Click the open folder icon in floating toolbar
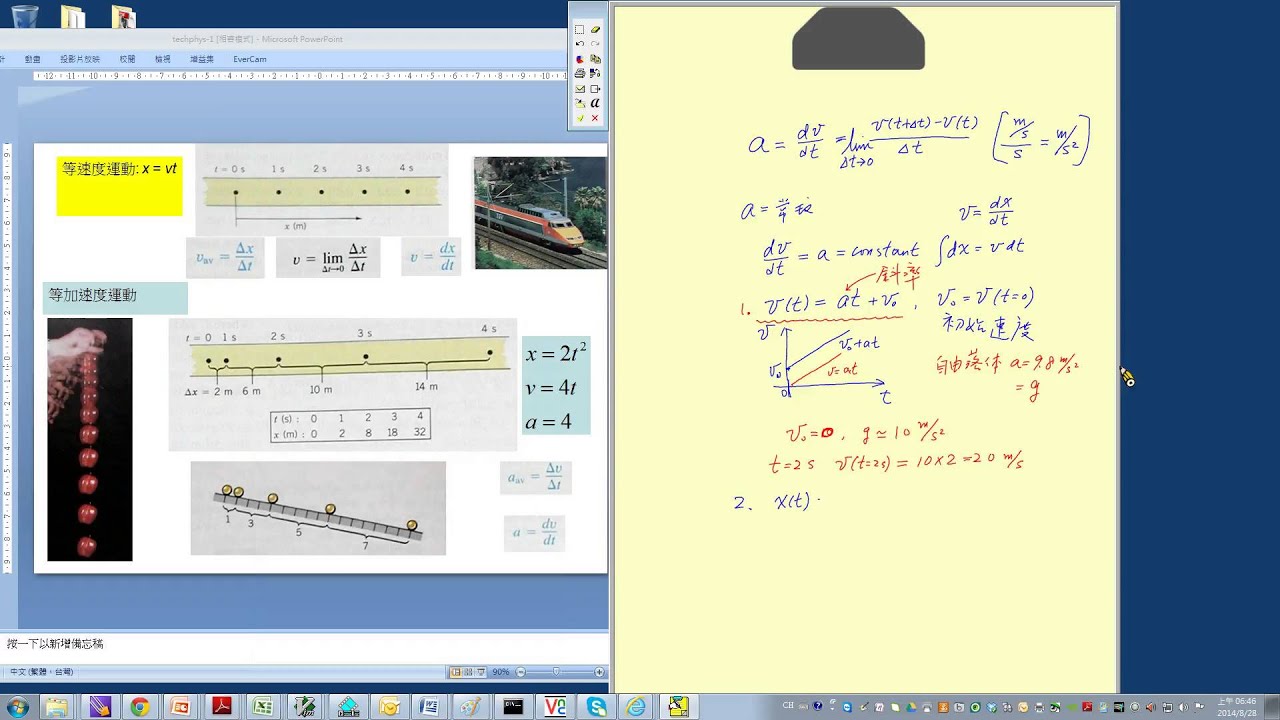Image resolution: width=1280 pixels, height=720 pixels. (x=579, y=103)
